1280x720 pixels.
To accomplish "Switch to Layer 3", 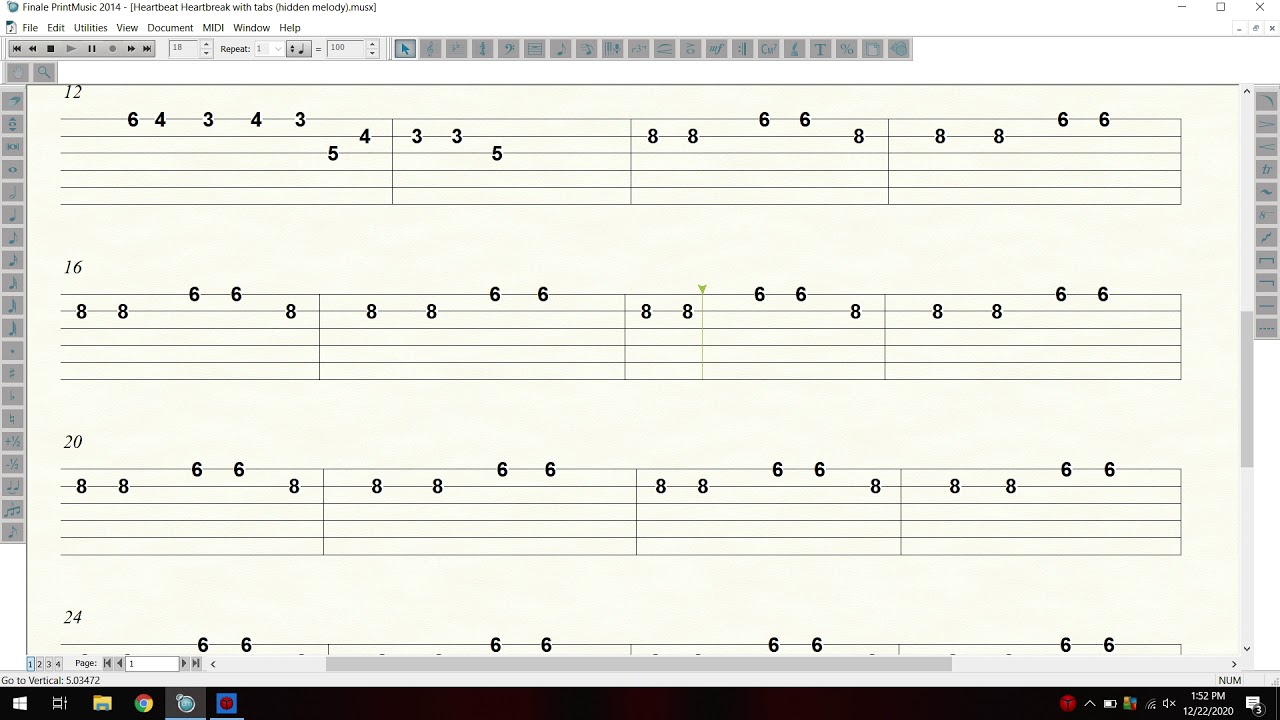I will 48,664.
